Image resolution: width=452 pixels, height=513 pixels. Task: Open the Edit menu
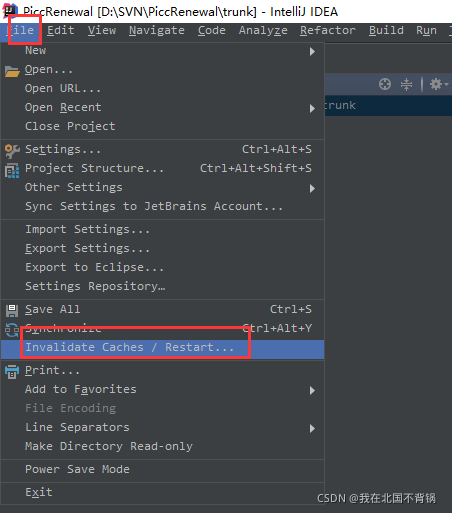coord(60,31)
